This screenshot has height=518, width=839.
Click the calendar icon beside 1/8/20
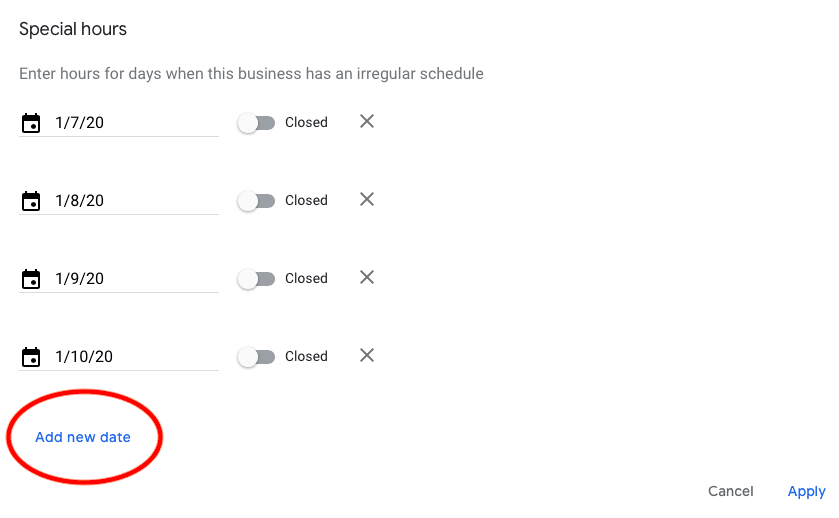[31, 201]
